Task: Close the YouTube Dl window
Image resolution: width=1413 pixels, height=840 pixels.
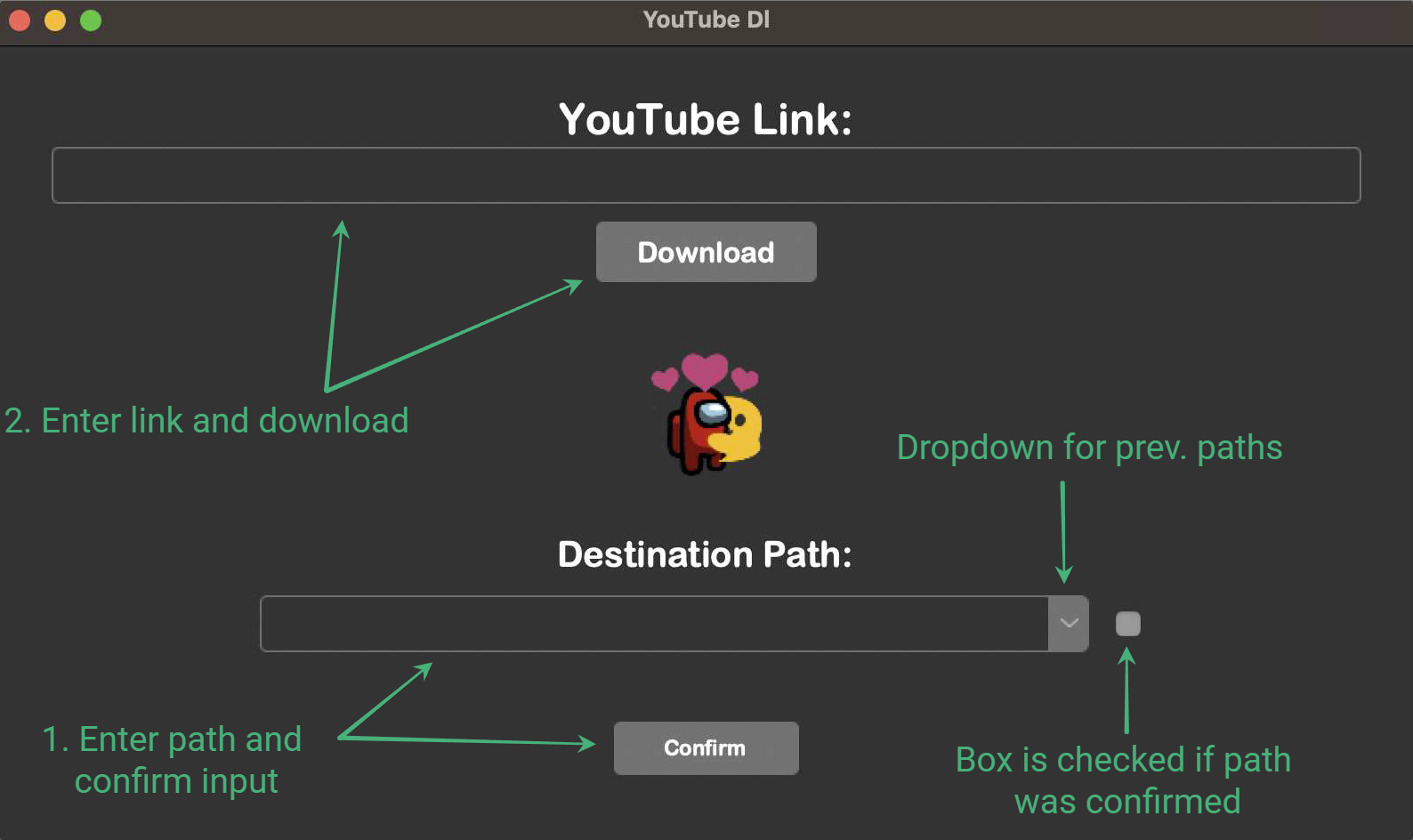Action: pos(20,20)
